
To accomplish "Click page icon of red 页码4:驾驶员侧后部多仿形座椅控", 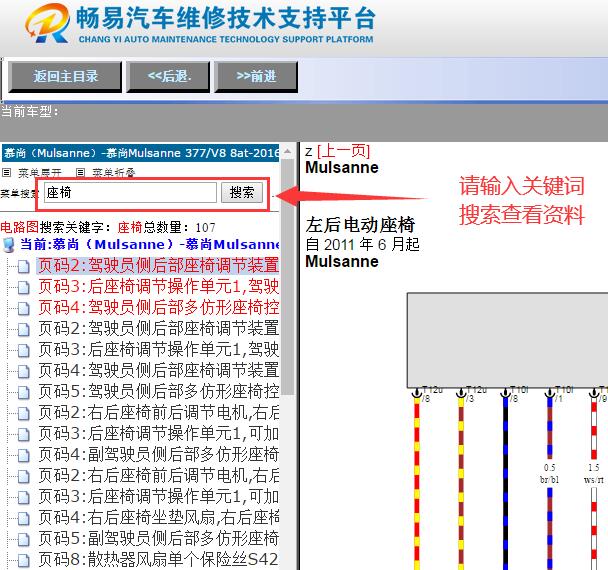I will [x=24, y=309].
